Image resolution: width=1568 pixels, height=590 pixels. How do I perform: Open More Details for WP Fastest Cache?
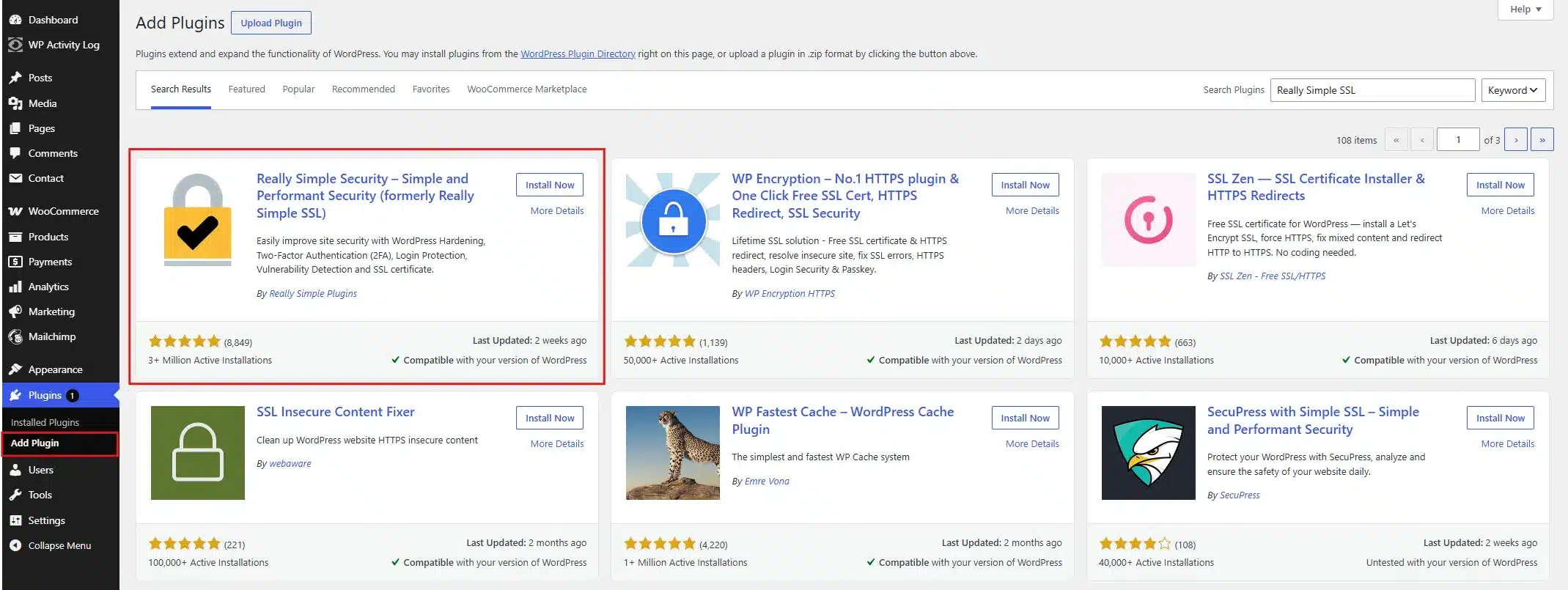pyautogui.click(x=1032, y=444)
